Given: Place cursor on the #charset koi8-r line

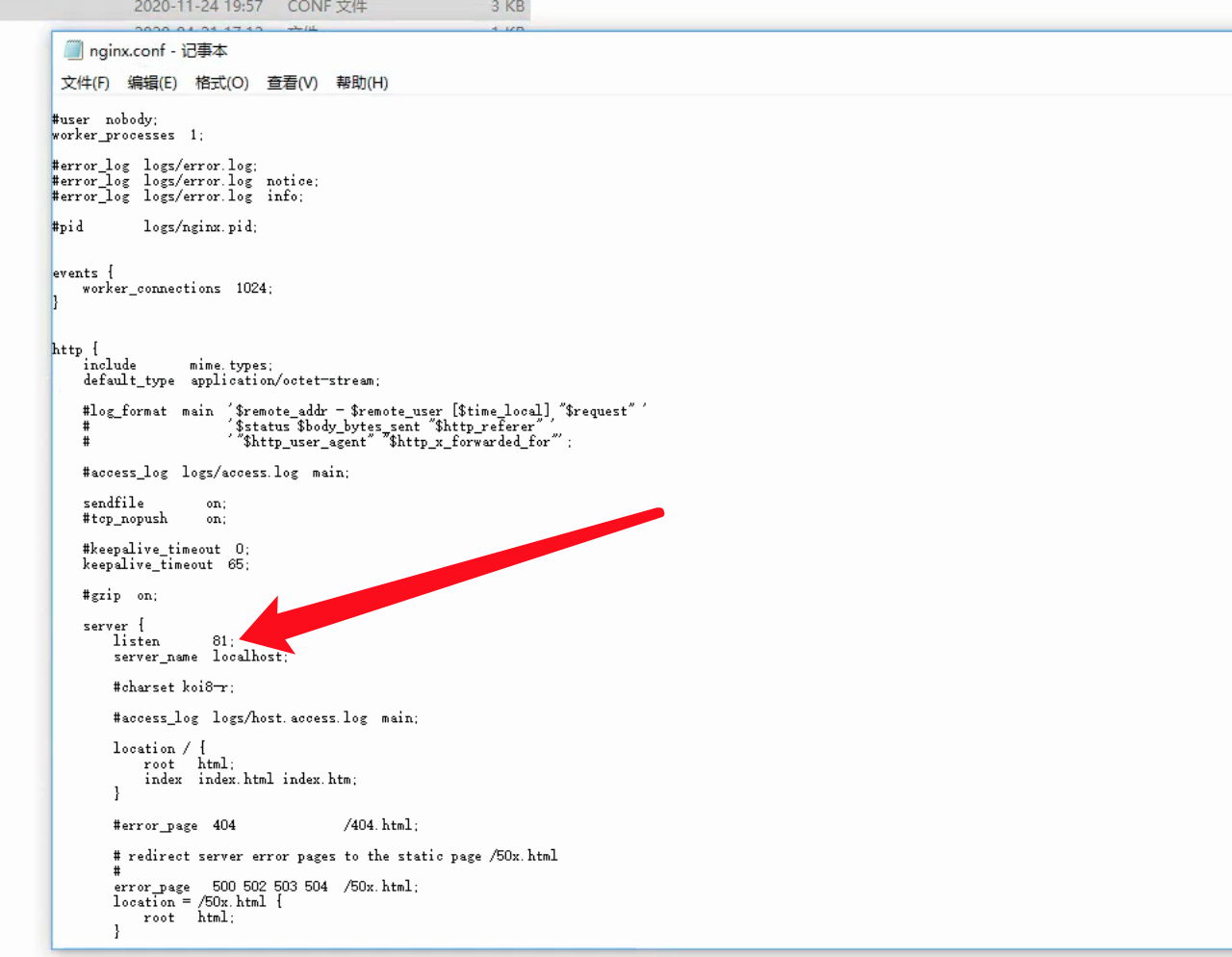Looking at the screenshot, I should click(173, 687).
